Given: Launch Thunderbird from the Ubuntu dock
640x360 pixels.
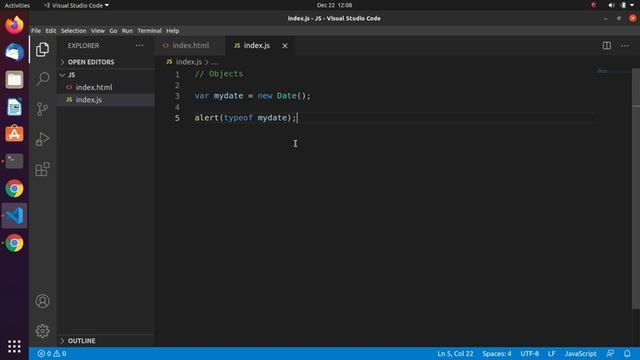Looking at the screenshot, I should [14, 52].
